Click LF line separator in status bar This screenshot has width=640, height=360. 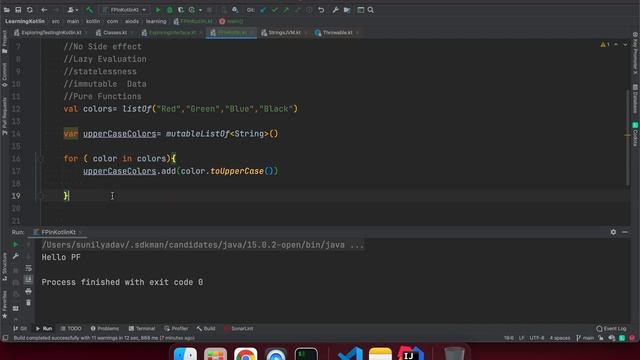tap(521, 338)
